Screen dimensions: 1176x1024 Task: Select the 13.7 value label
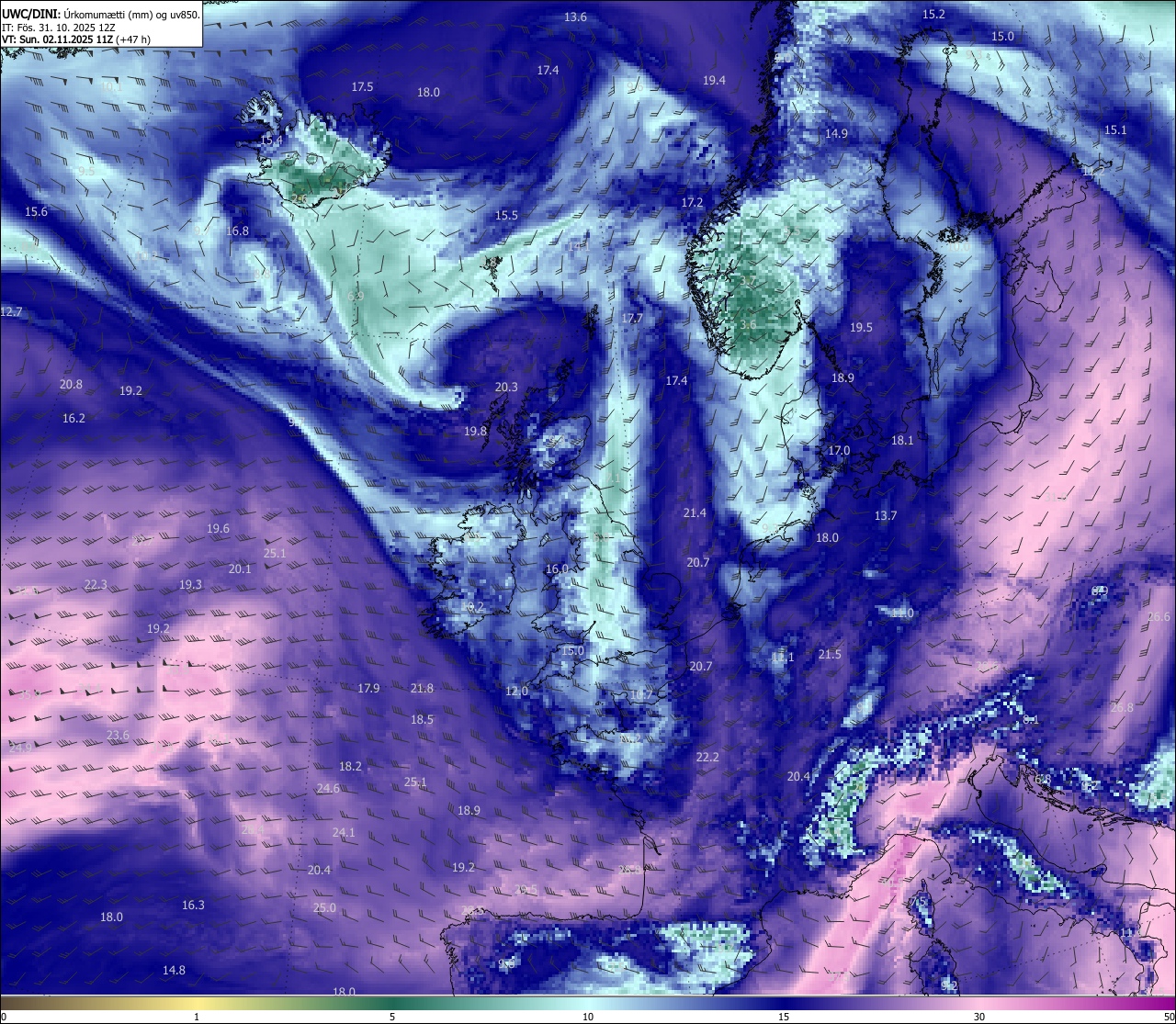pyautogui.click(x=885, y=516)
